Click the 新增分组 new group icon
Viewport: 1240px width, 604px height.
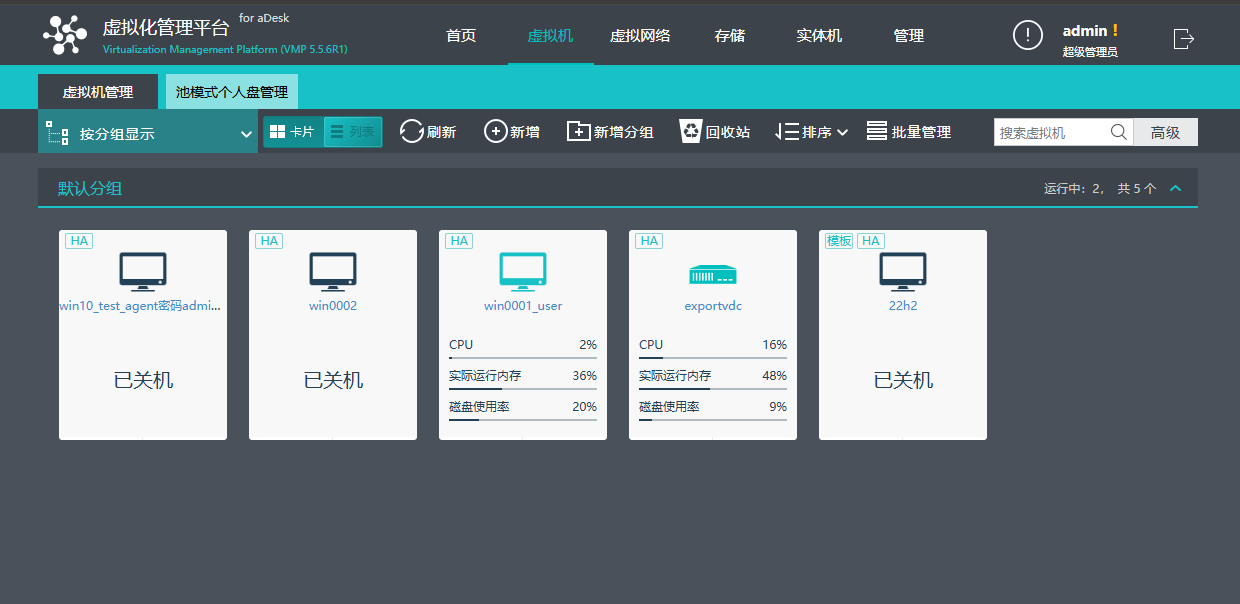578,131
